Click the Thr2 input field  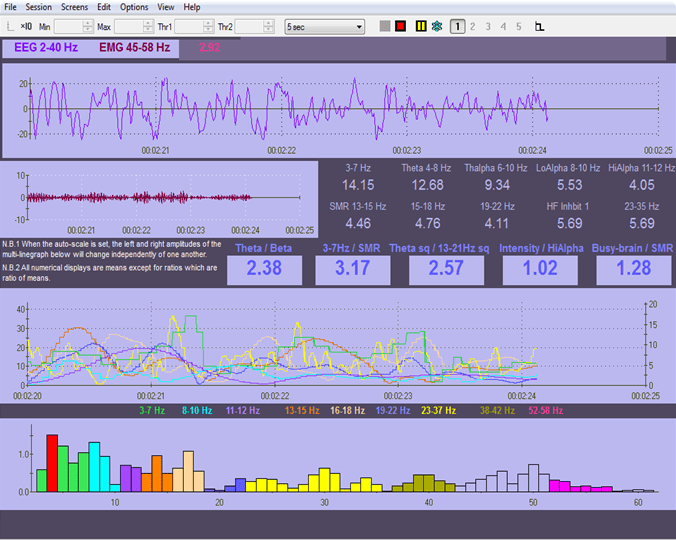[249, 25]
